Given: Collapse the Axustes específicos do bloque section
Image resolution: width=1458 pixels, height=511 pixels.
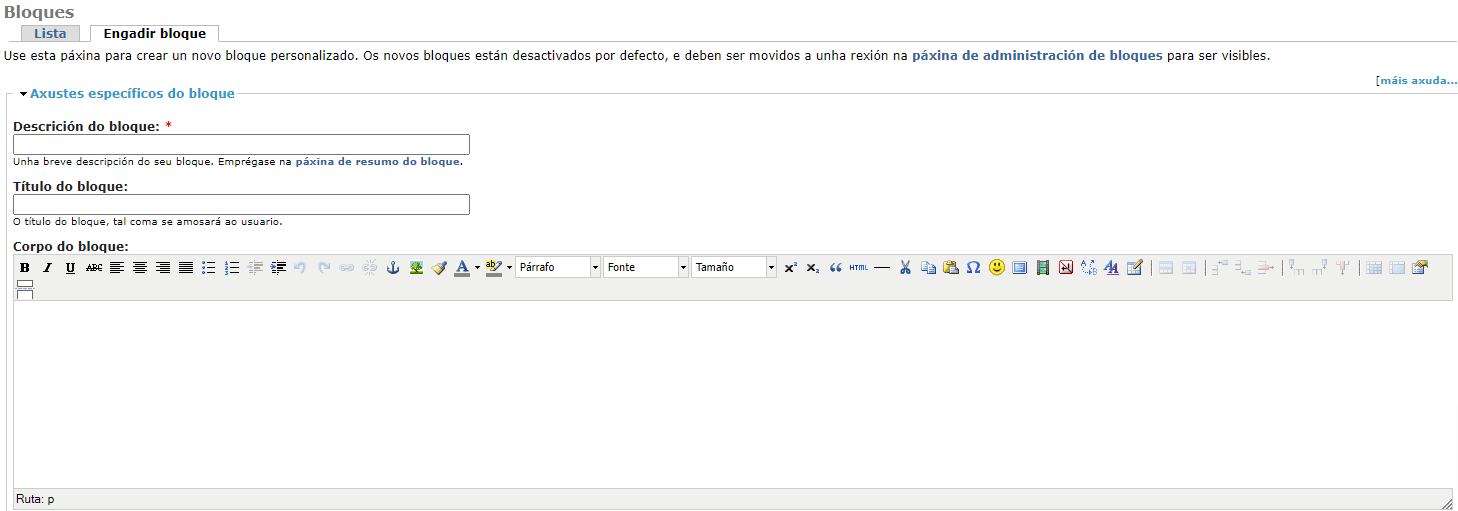Looking at the screenshot, I should pyautogui.click(x=132, y=93).
